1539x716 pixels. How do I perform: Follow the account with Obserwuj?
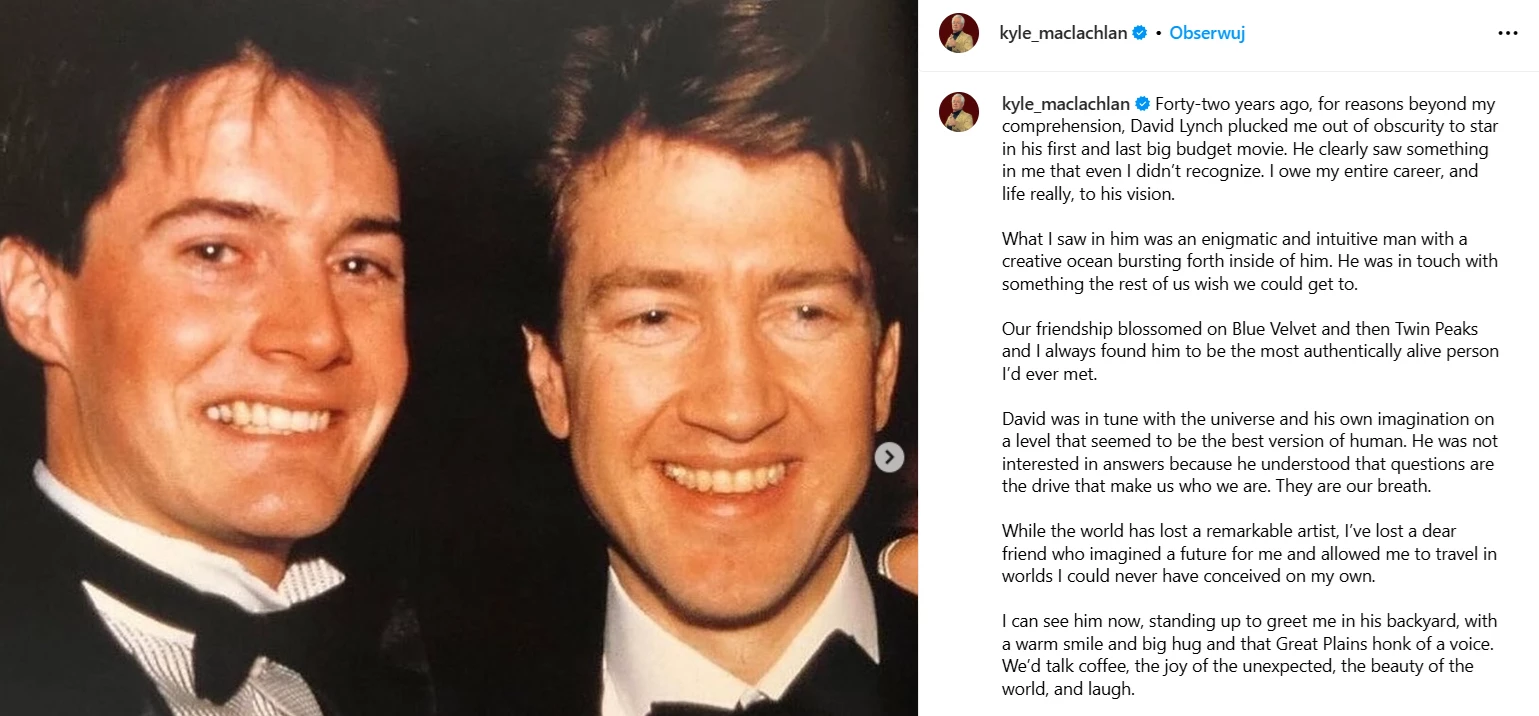[1207, 33]
